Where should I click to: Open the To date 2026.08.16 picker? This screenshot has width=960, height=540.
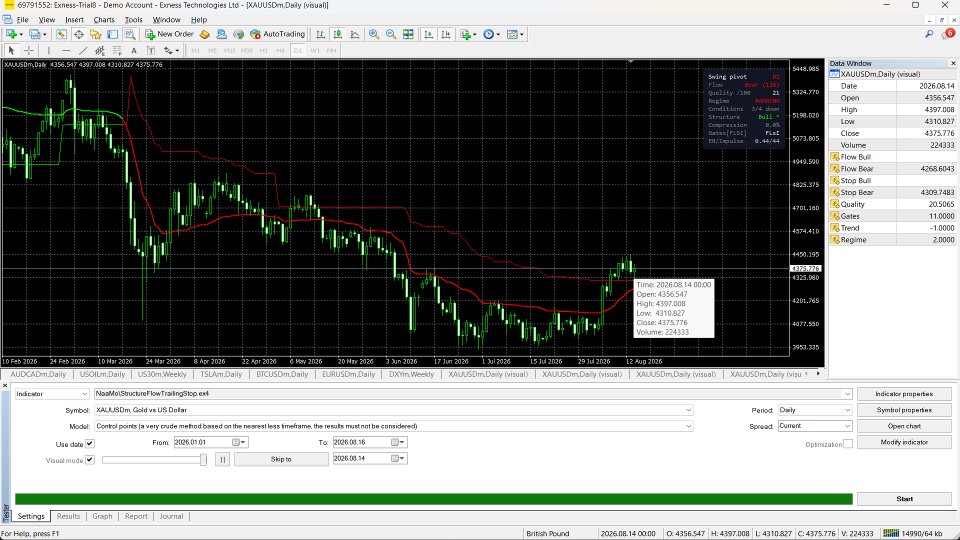(x=398, y=442)
